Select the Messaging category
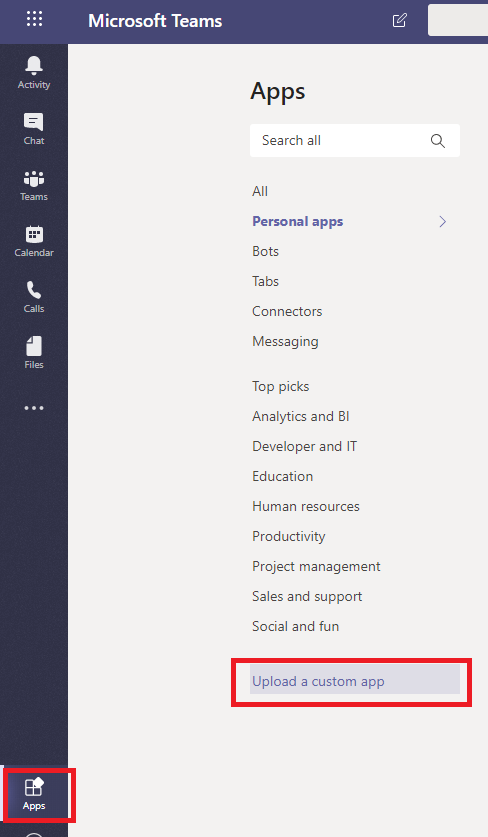This screenshot has height=837, width=488. [285, 342]
